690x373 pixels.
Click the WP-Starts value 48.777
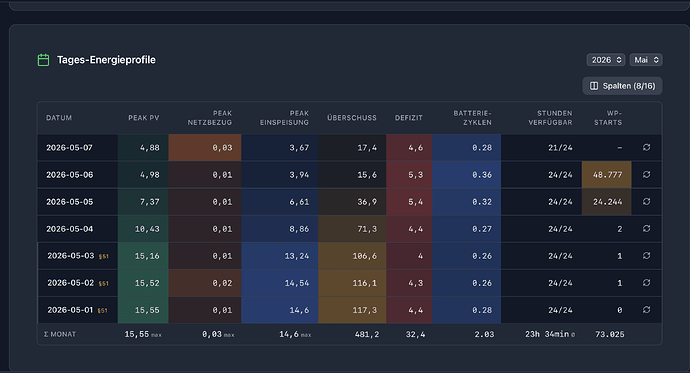[607, 175]
